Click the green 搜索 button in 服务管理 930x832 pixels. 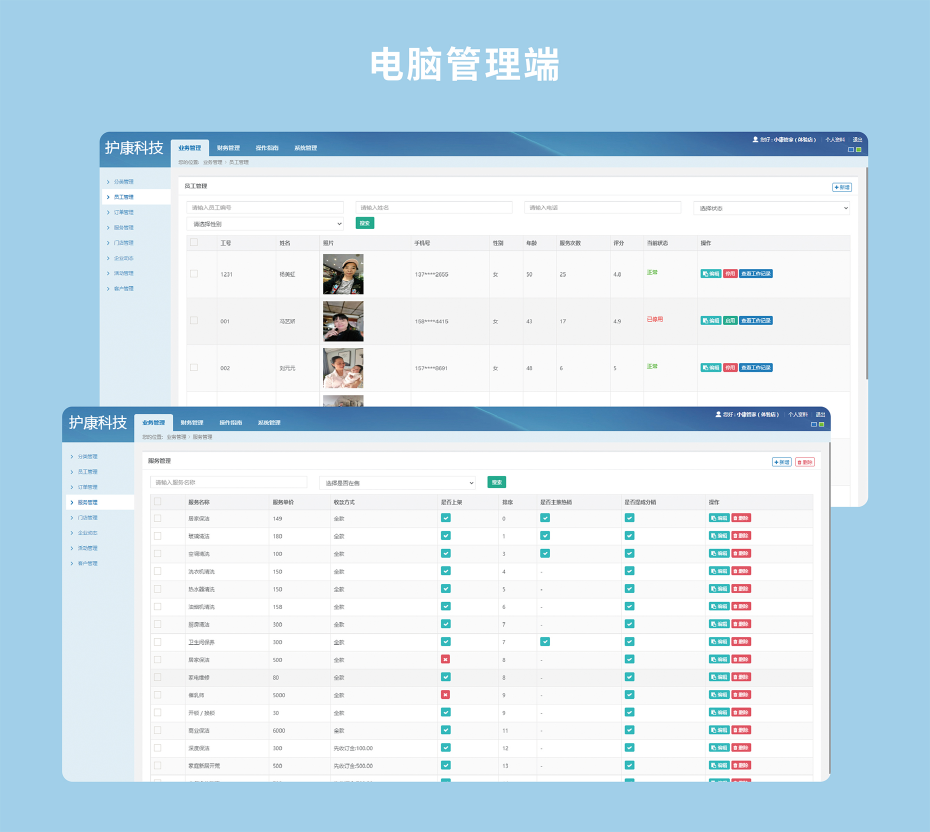[x=497, y=482]
